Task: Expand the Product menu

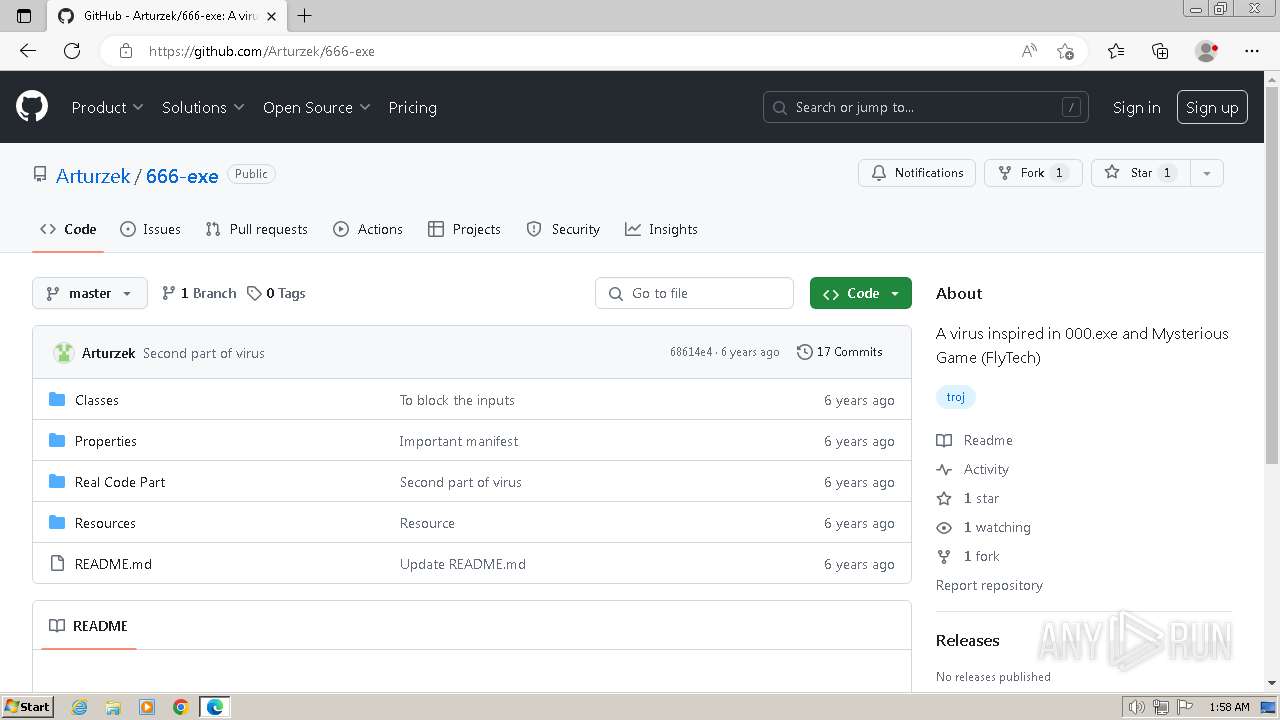Action: click(107, 107)
